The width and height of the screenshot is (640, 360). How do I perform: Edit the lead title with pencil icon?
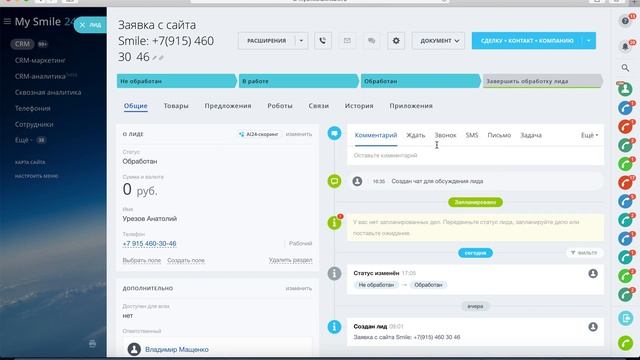(155, 58)
